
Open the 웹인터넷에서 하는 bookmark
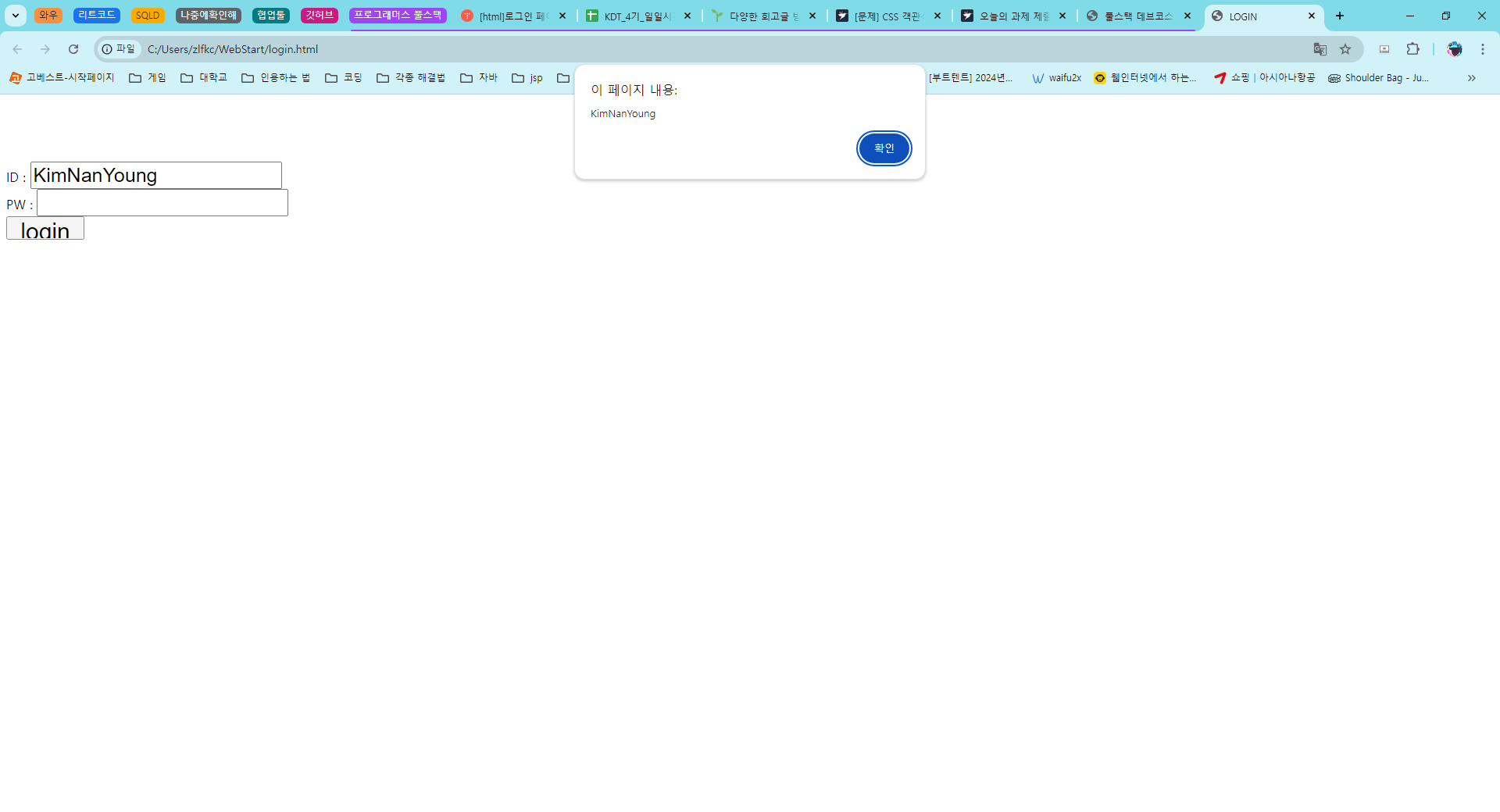tap(1145, 78)
